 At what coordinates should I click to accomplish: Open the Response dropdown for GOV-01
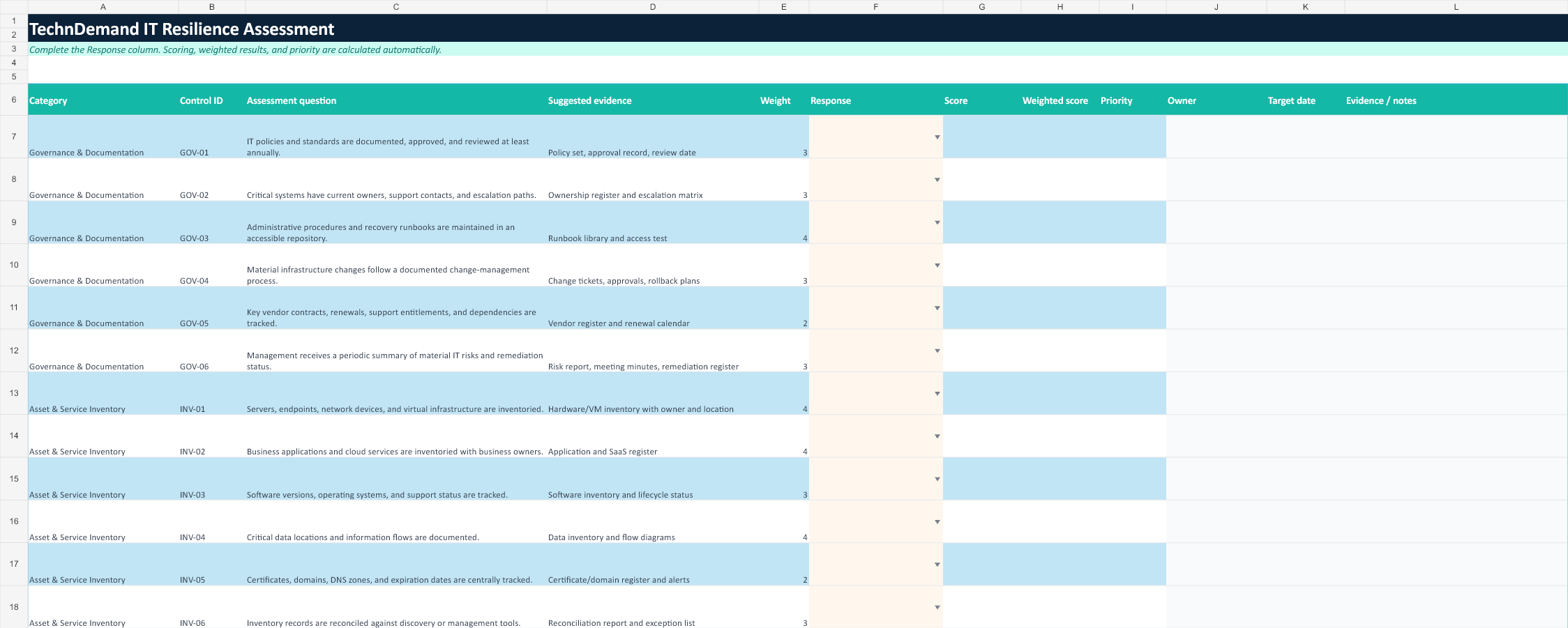937,137
